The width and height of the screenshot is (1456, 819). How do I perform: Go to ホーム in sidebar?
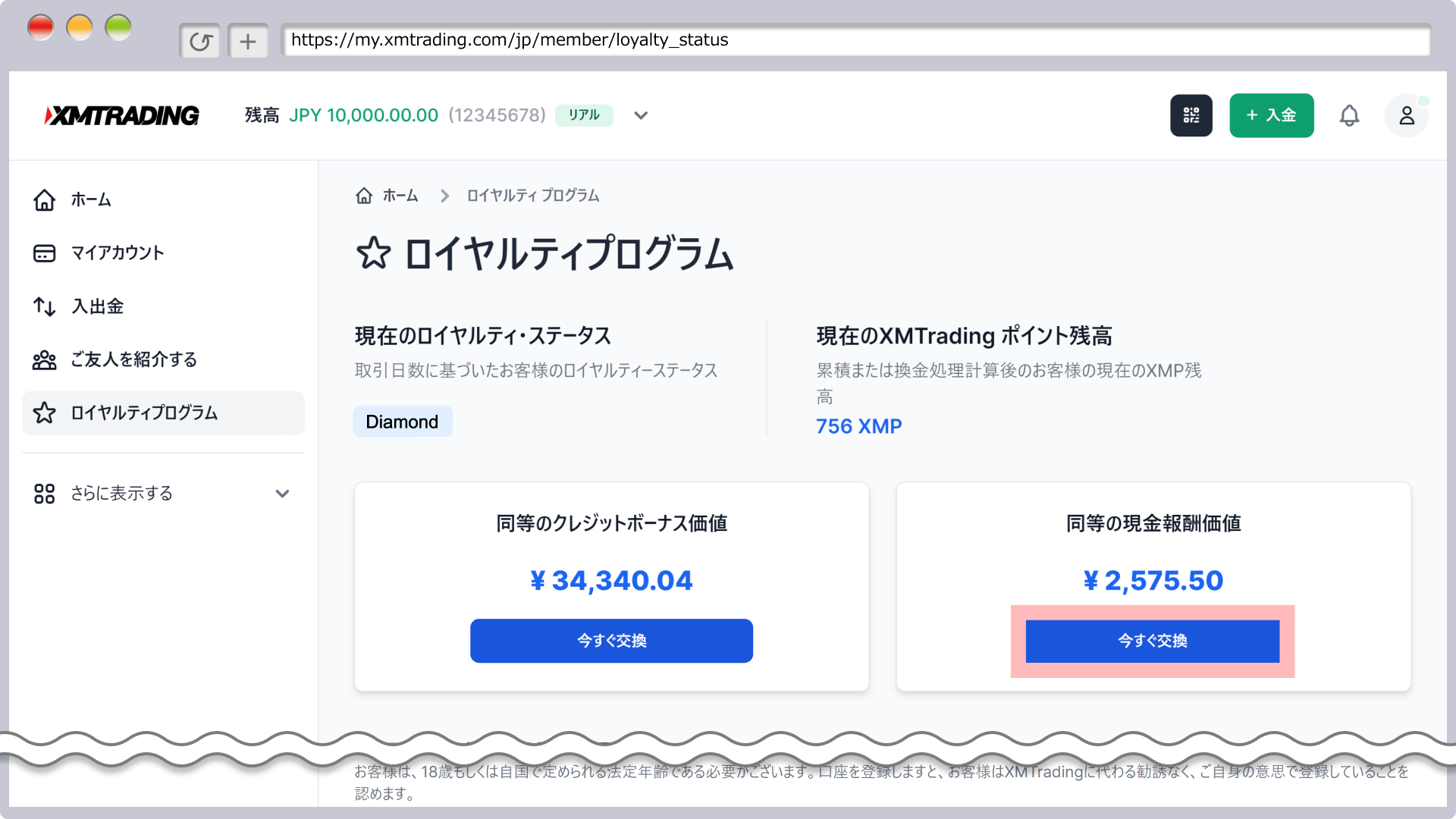pyautogui.click(x=163, y=199)
